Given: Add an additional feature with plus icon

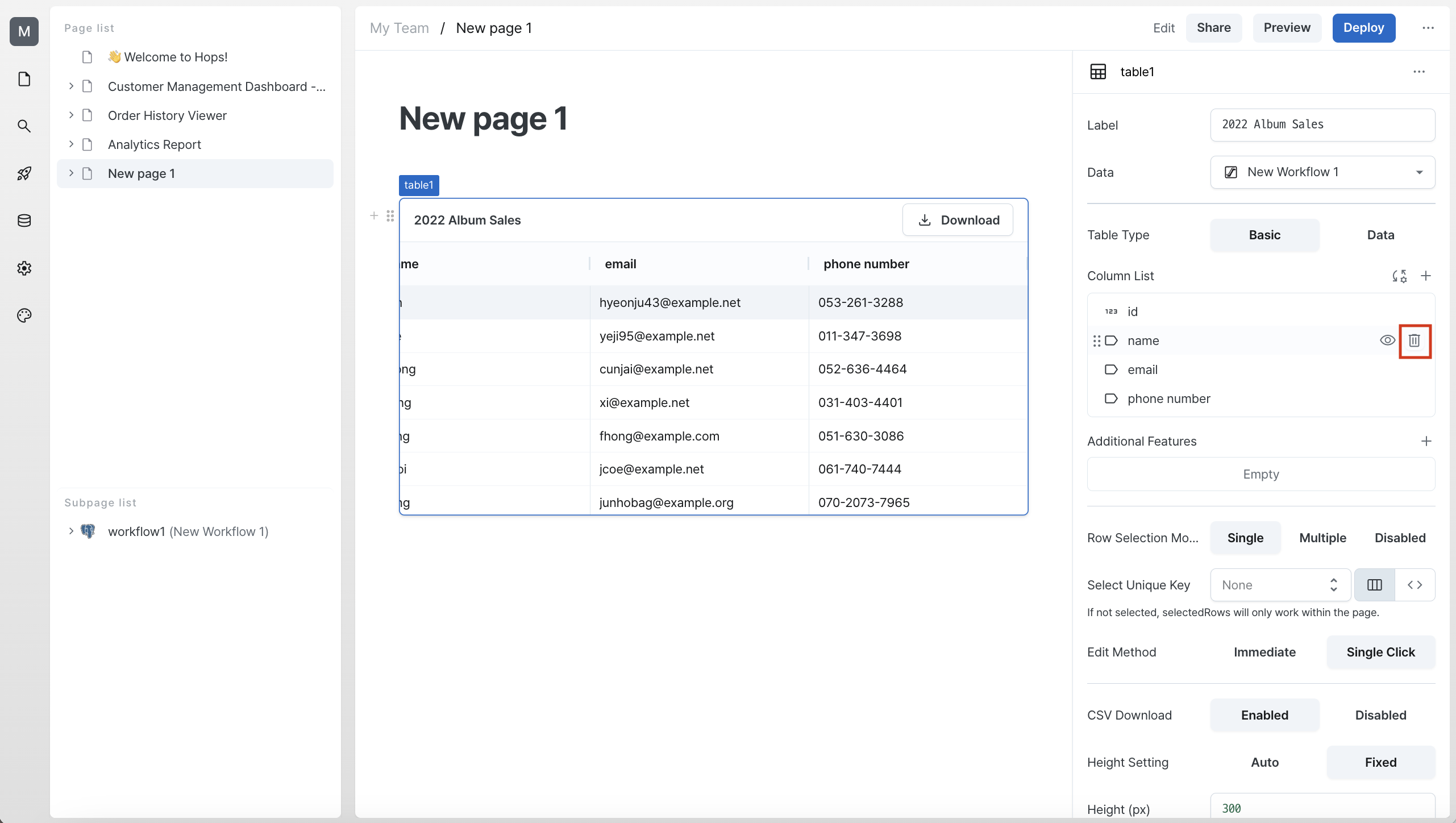Looking at the screenshot, I should 1426,441.
